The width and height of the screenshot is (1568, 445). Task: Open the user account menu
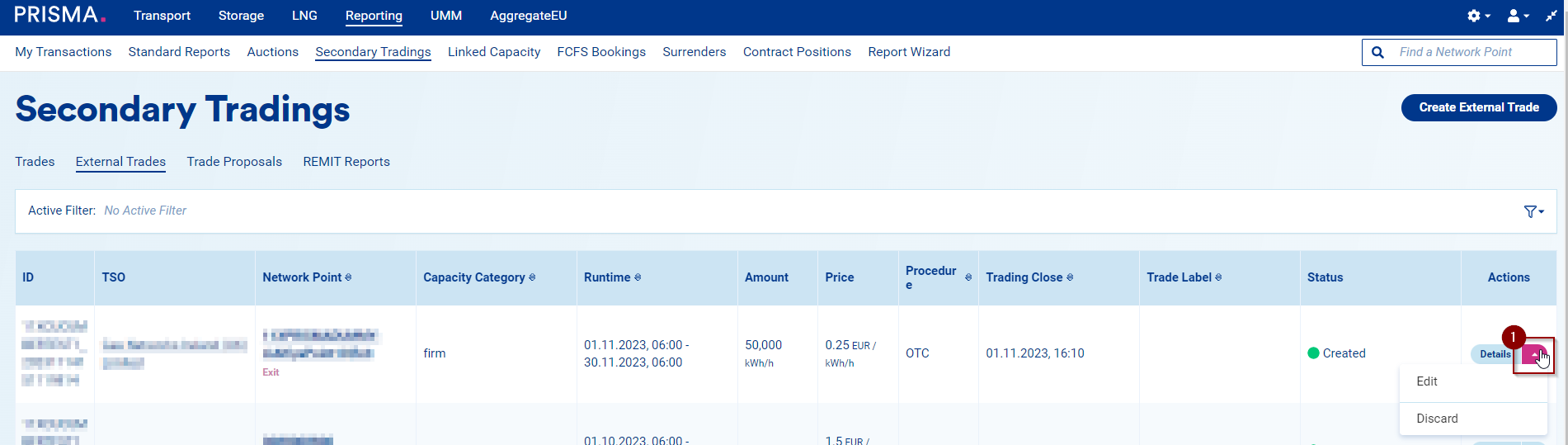tap(1517, 16)
